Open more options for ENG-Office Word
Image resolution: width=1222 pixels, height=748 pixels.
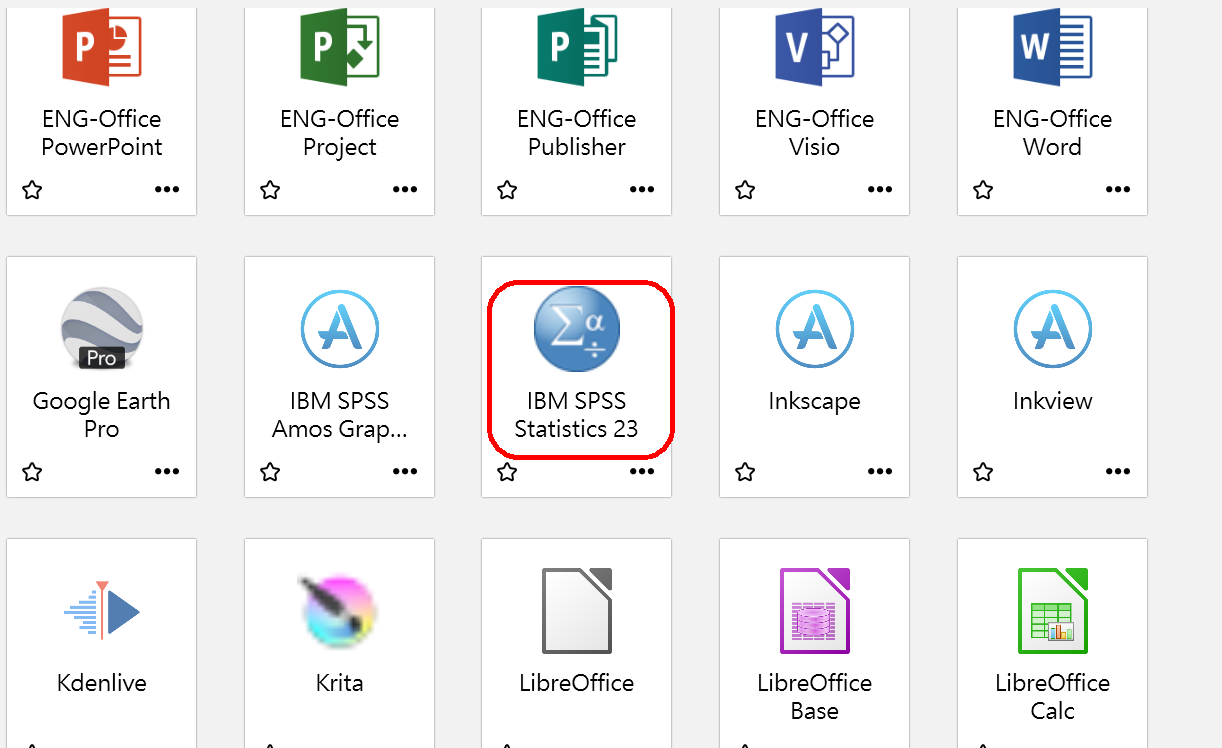coord(1117,190)
